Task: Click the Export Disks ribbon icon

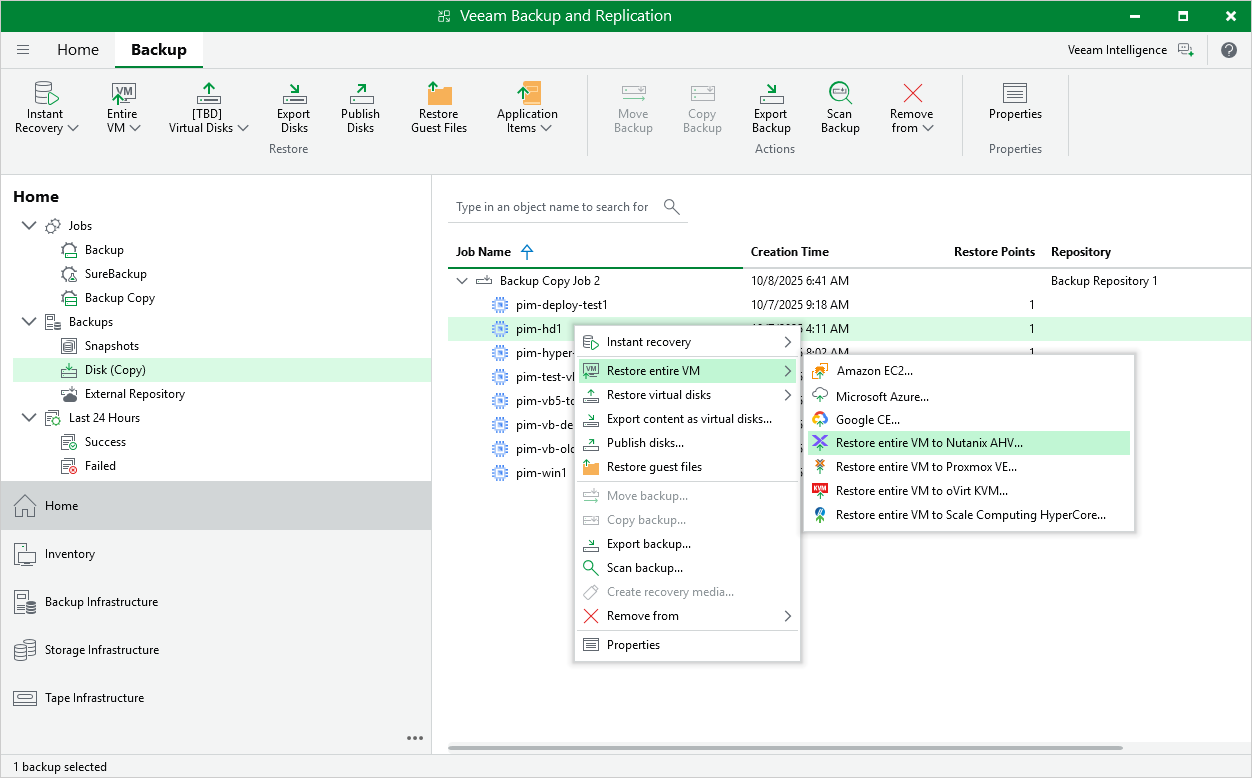Action: pos(294,93)
